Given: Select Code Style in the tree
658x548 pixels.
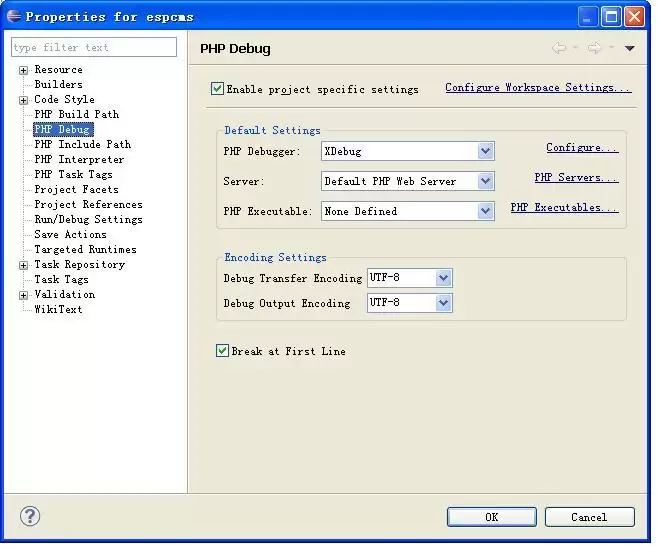Looking at the screenshot, I should pos(64,99).
